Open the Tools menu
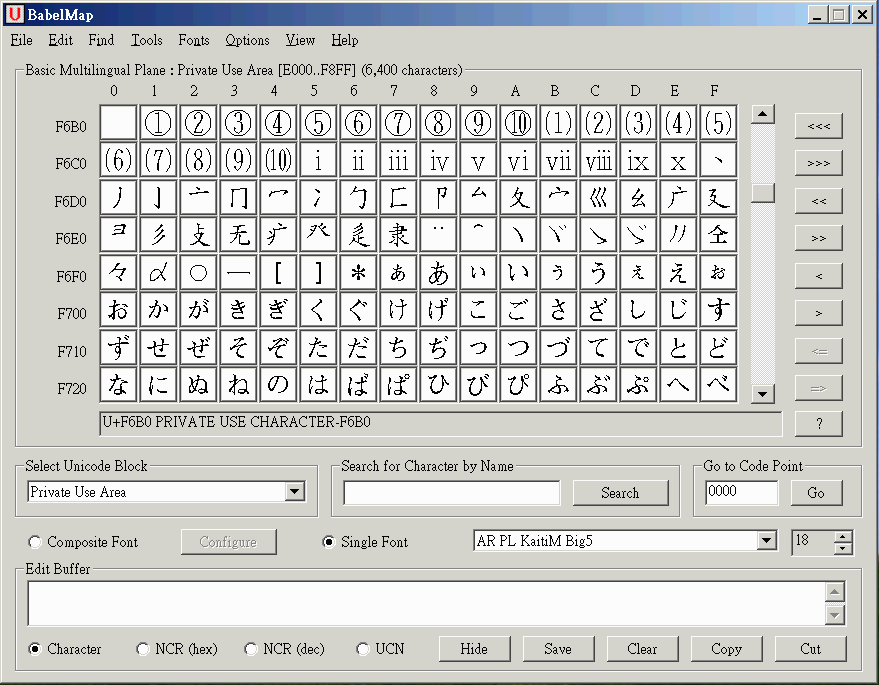 [146, 40]
